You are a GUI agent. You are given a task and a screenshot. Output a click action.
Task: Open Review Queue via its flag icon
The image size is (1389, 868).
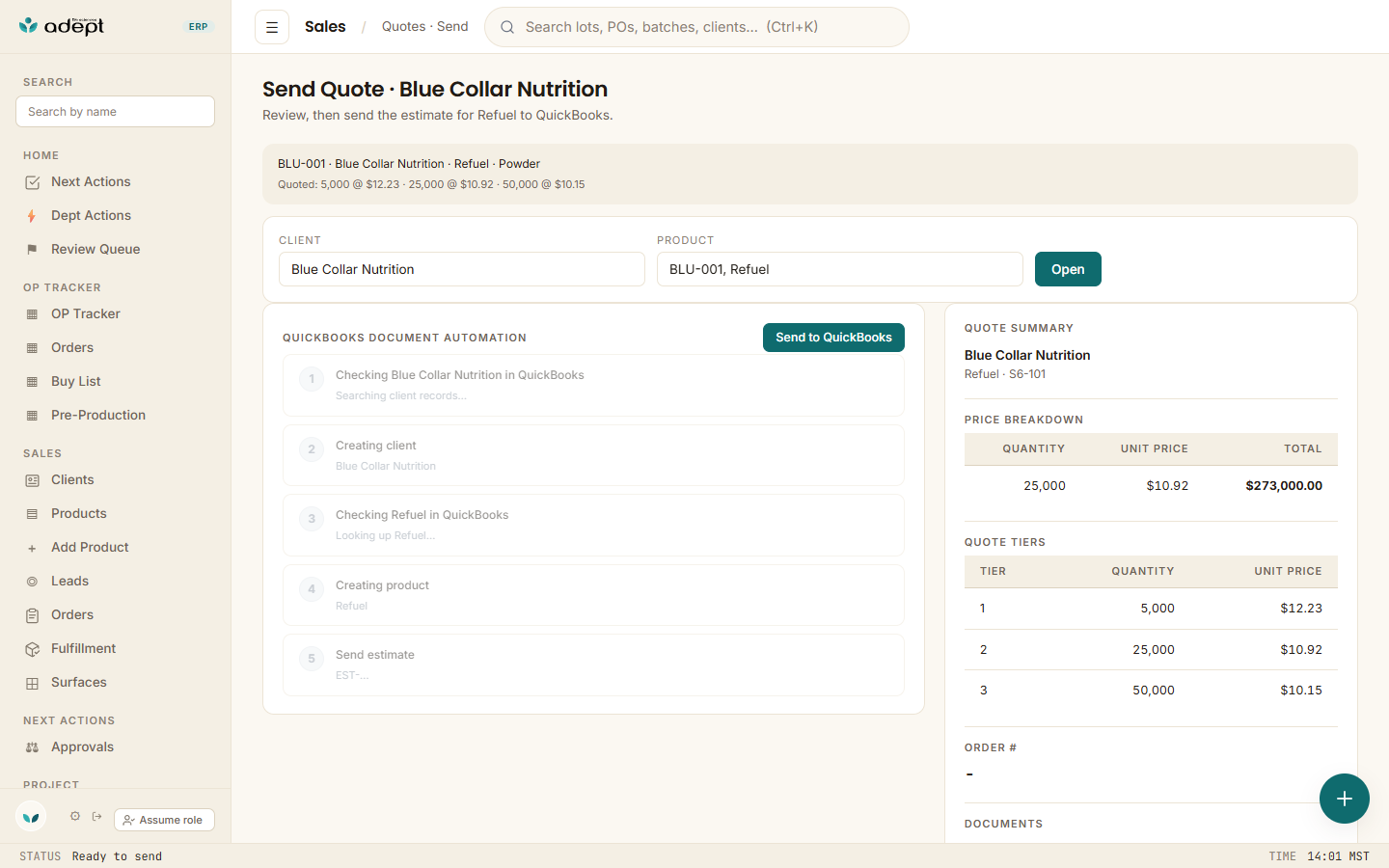click(32, 250)
